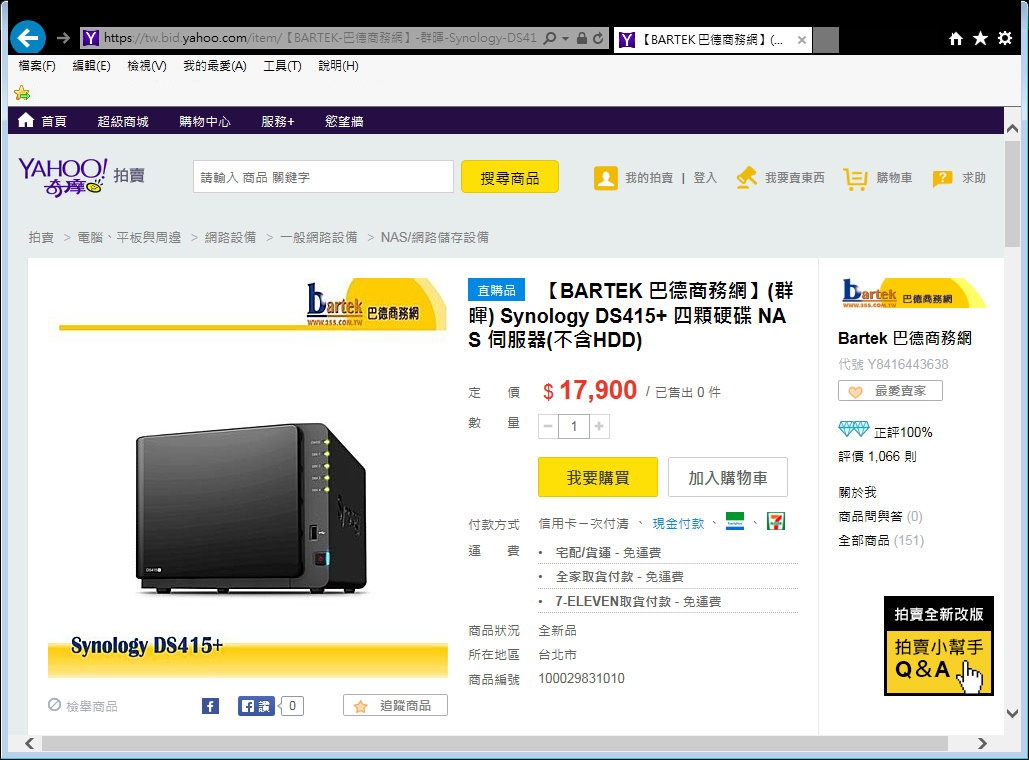Click the quantity input field

tap(574, 427)
